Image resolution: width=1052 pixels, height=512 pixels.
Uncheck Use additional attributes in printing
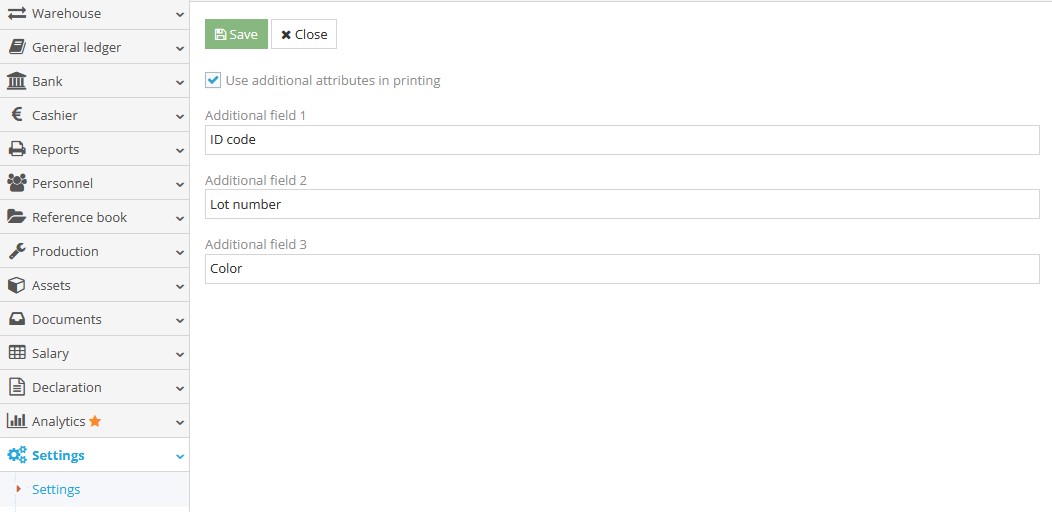(x=213, y=80)
